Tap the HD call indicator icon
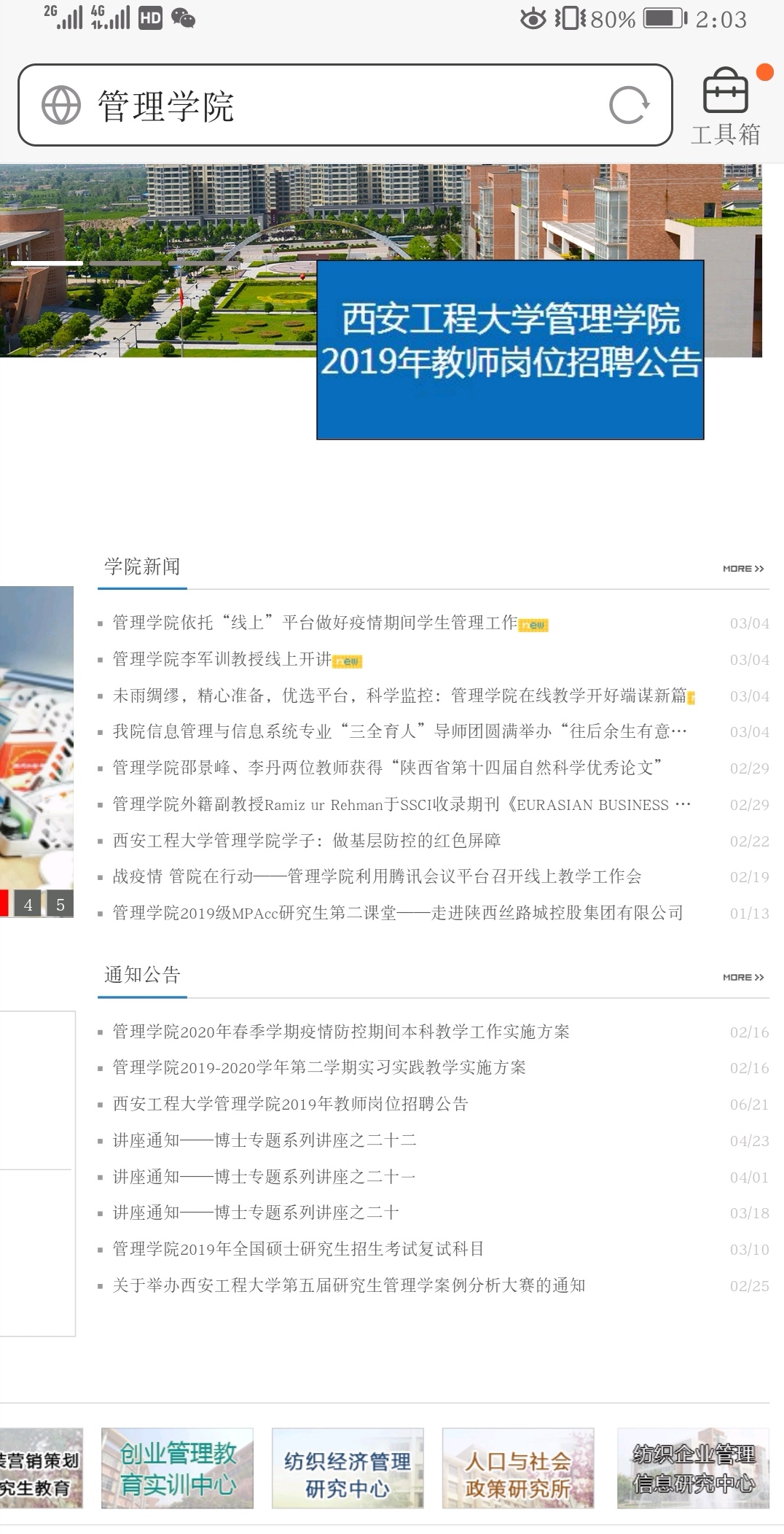The image size is (784, 1534). (150, 18)
